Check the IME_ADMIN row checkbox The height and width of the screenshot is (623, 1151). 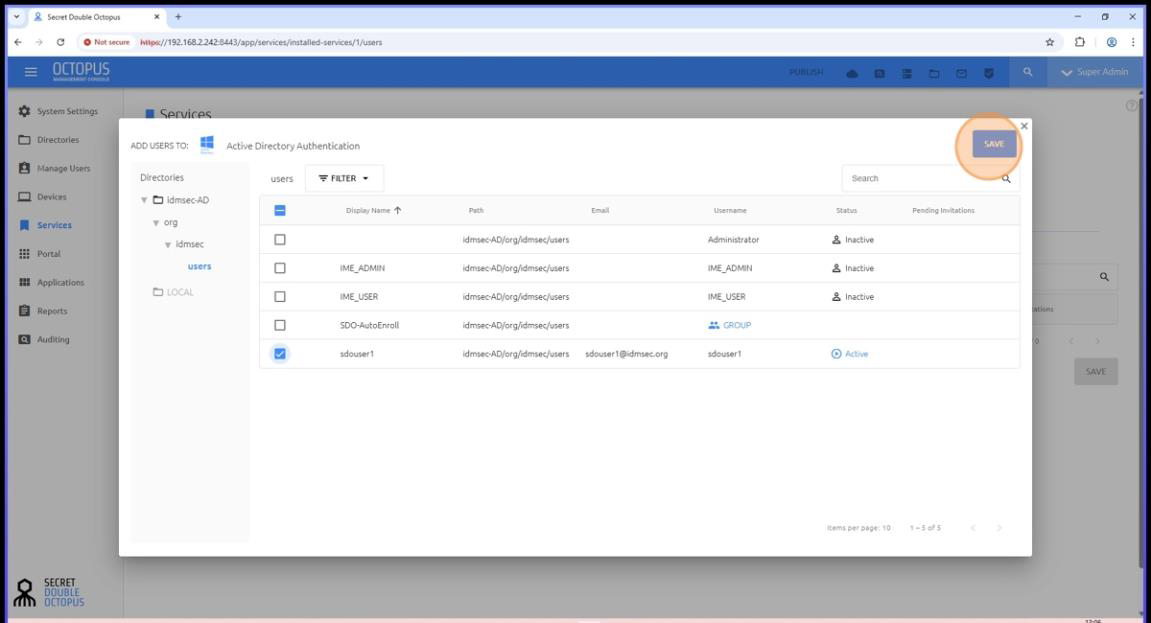pos(280,269)
